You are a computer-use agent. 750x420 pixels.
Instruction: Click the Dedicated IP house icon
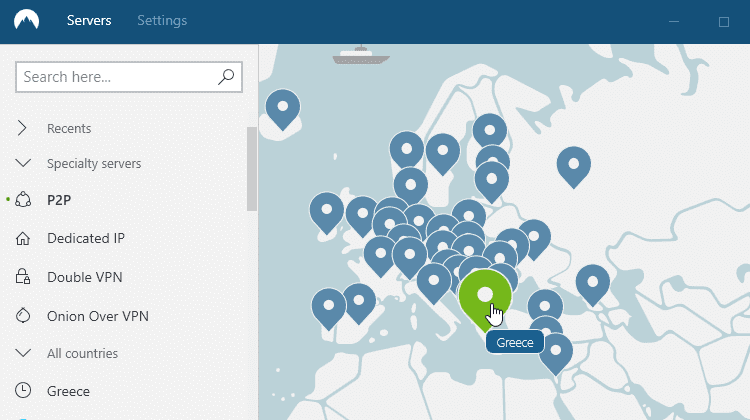point(23,238)
